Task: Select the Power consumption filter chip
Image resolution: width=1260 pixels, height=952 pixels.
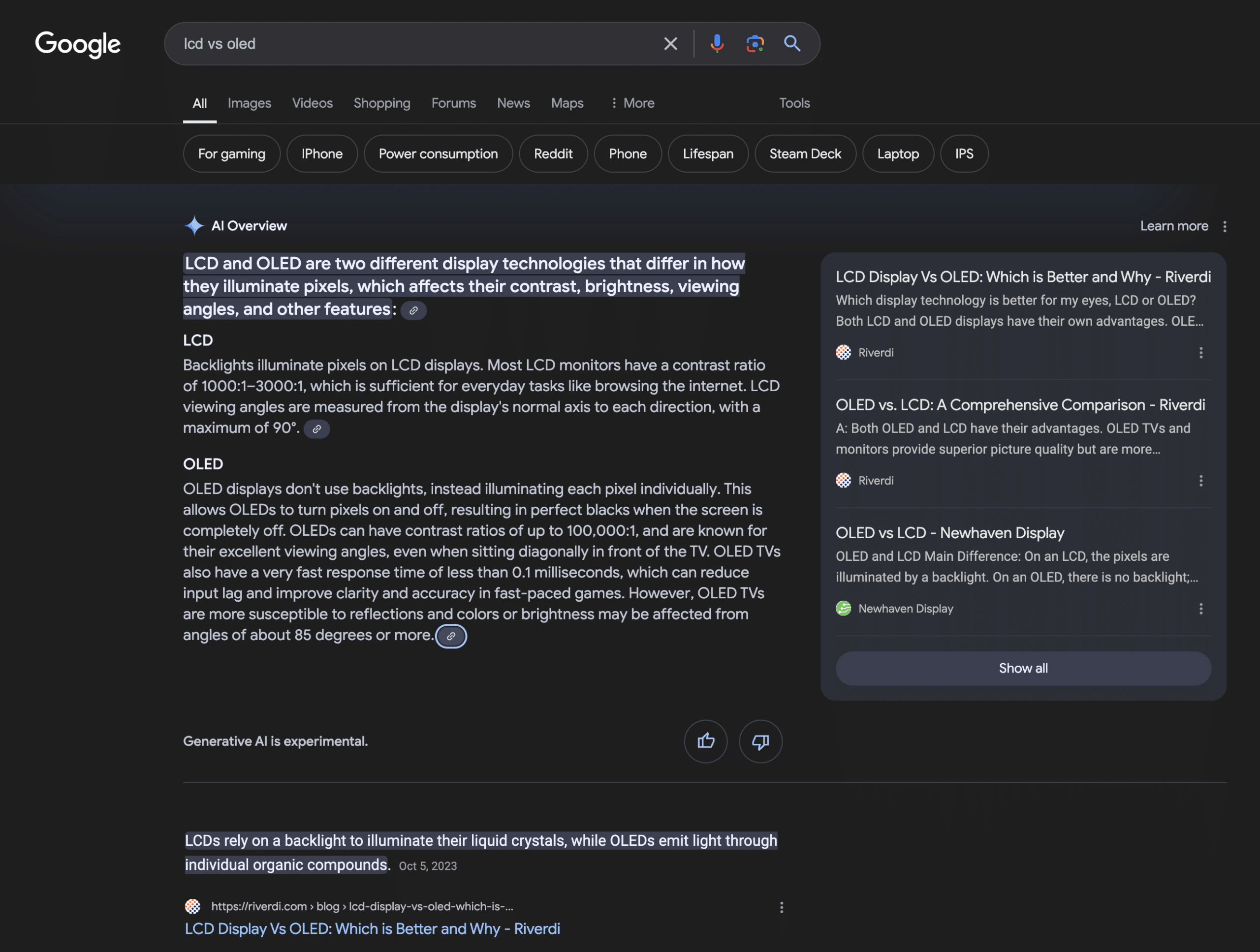Action: point(438,154)
